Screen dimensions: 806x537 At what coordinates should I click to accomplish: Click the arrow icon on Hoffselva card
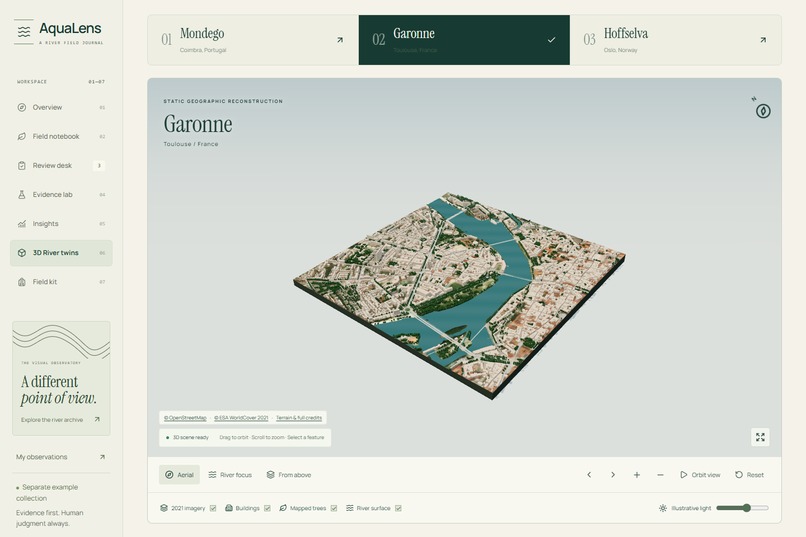click(763, 40)
